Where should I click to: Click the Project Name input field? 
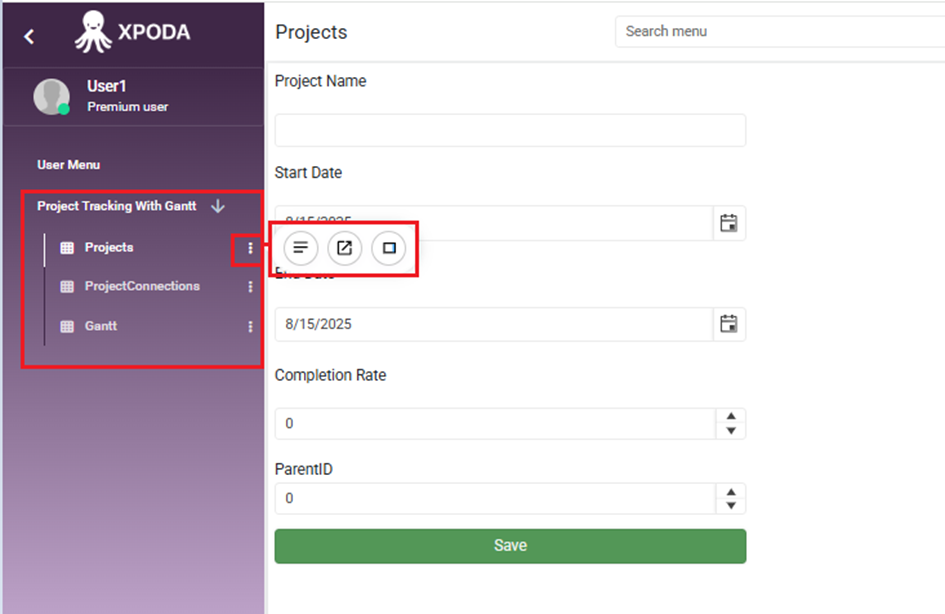[510, 130]
